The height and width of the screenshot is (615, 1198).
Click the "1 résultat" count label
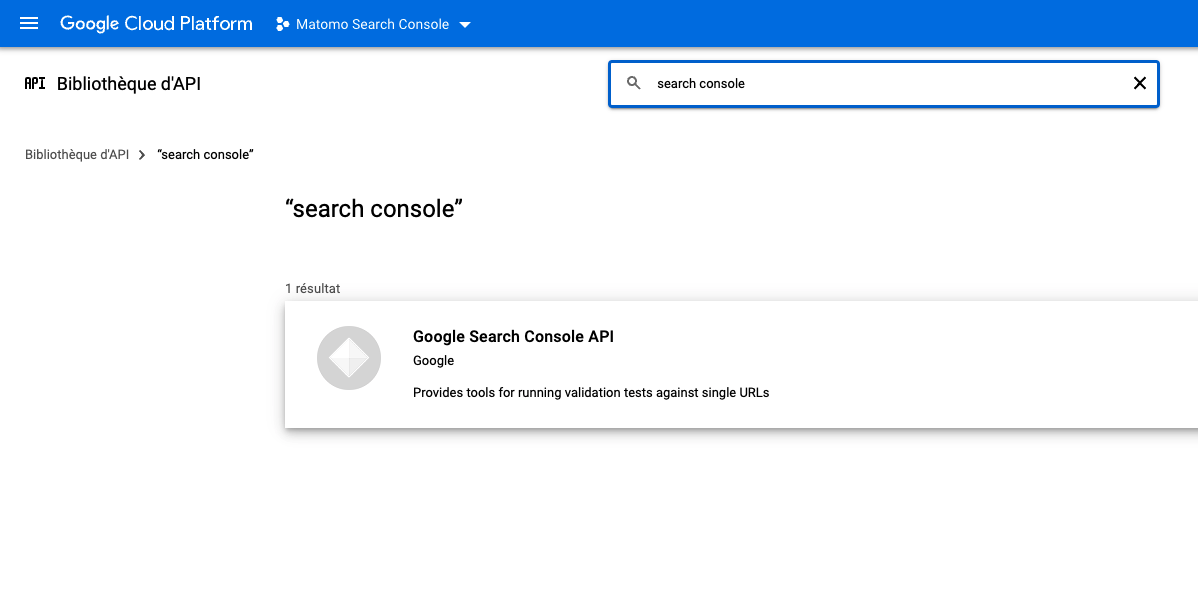312,288
